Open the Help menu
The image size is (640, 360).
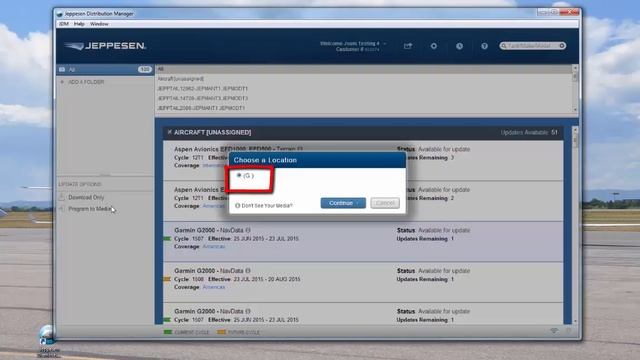click(79, 24)
